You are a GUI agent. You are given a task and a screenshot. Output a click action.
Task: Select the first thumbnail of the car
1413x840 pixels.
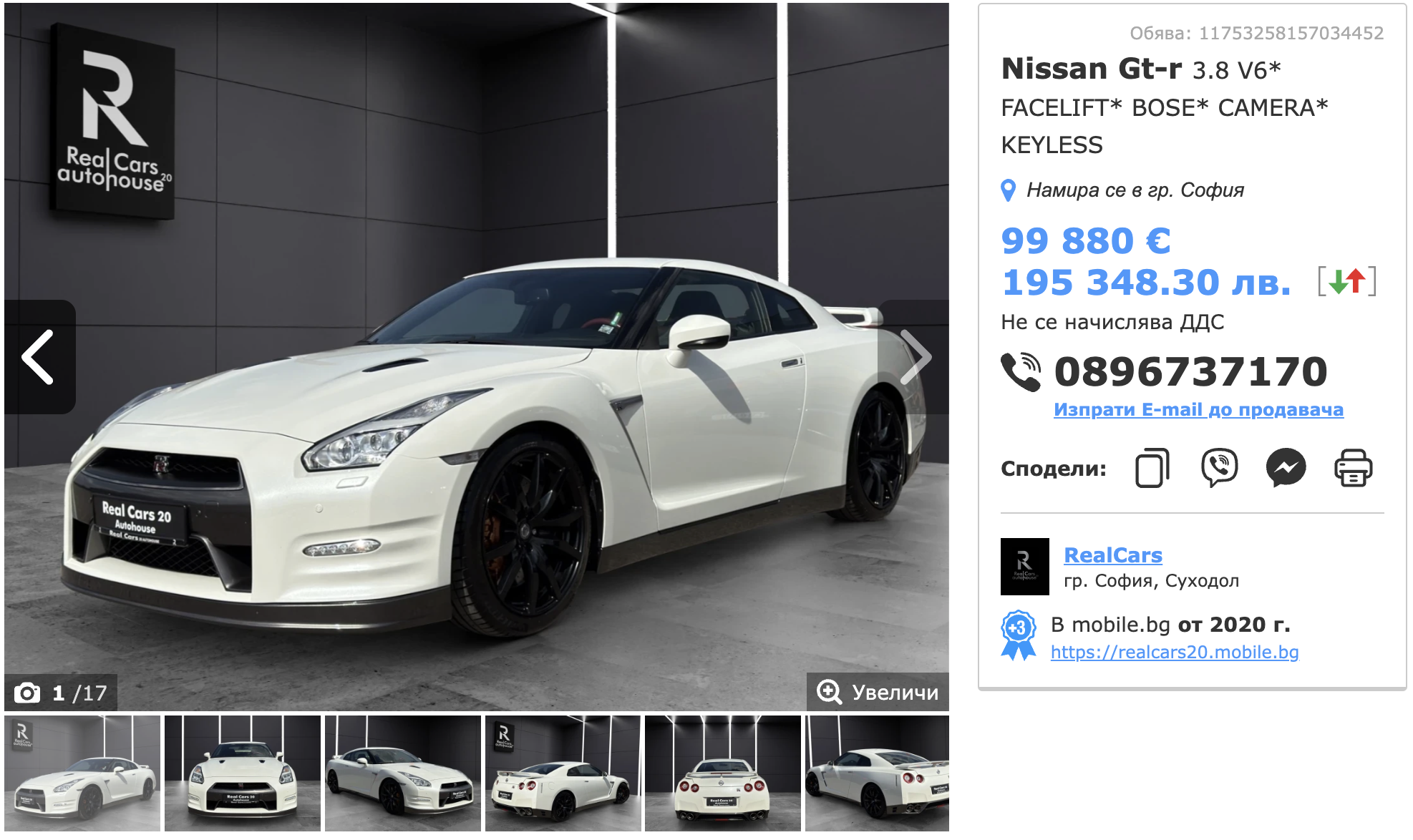[x=82, y=773]
